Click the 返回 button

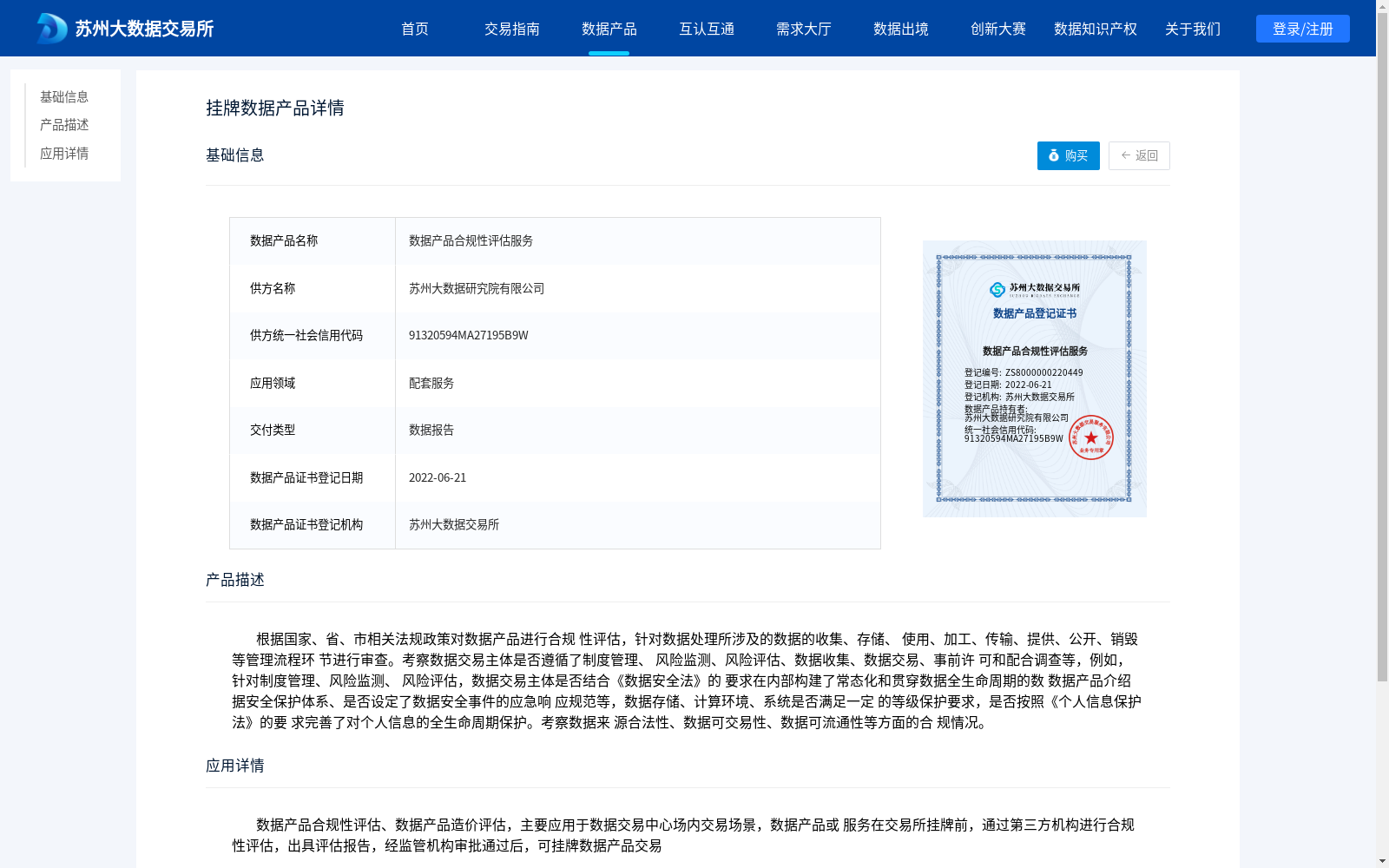click(x=1139, y=155)
